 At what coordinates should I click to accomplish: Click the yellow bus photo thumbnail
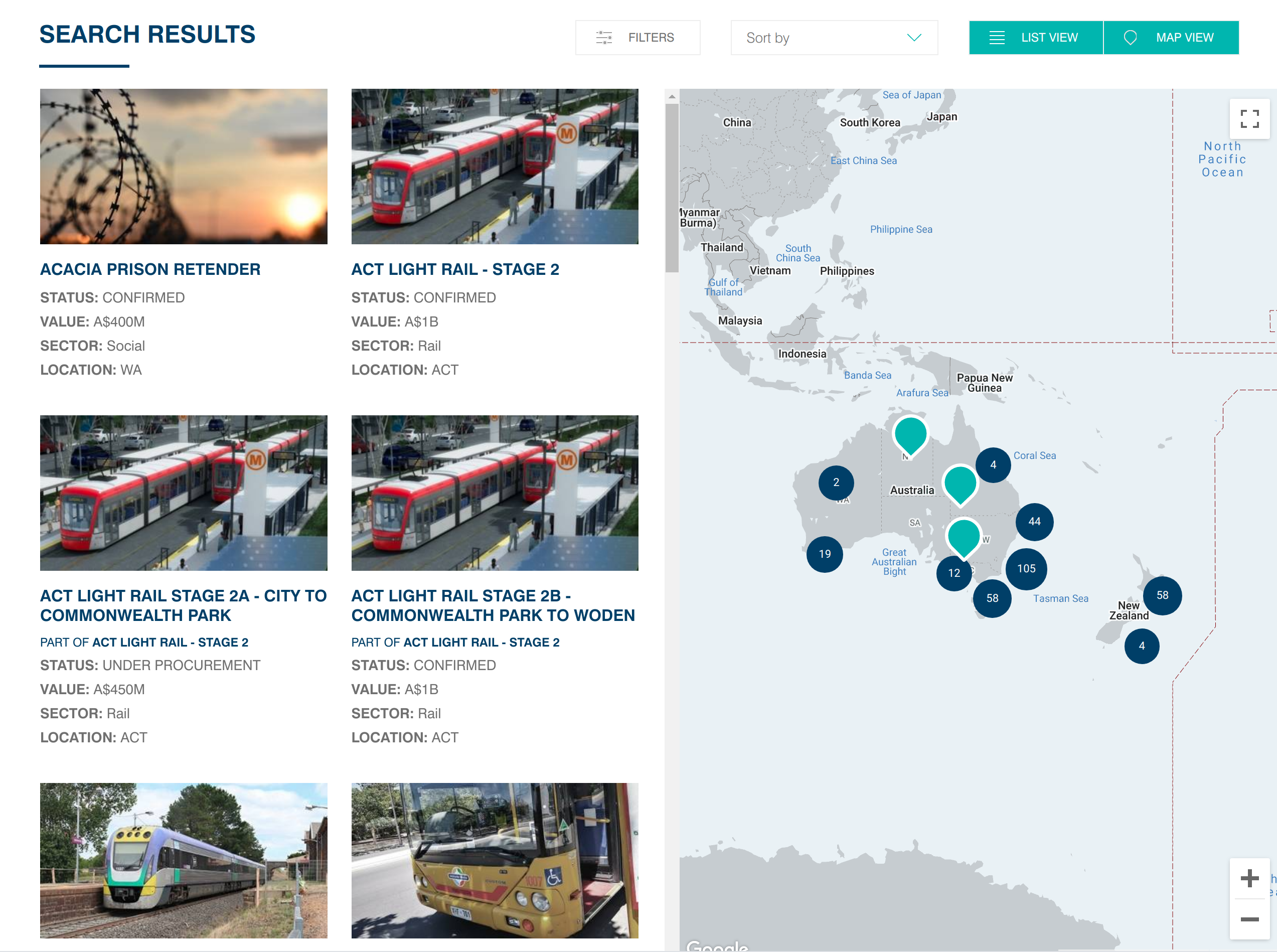[494, 861]
